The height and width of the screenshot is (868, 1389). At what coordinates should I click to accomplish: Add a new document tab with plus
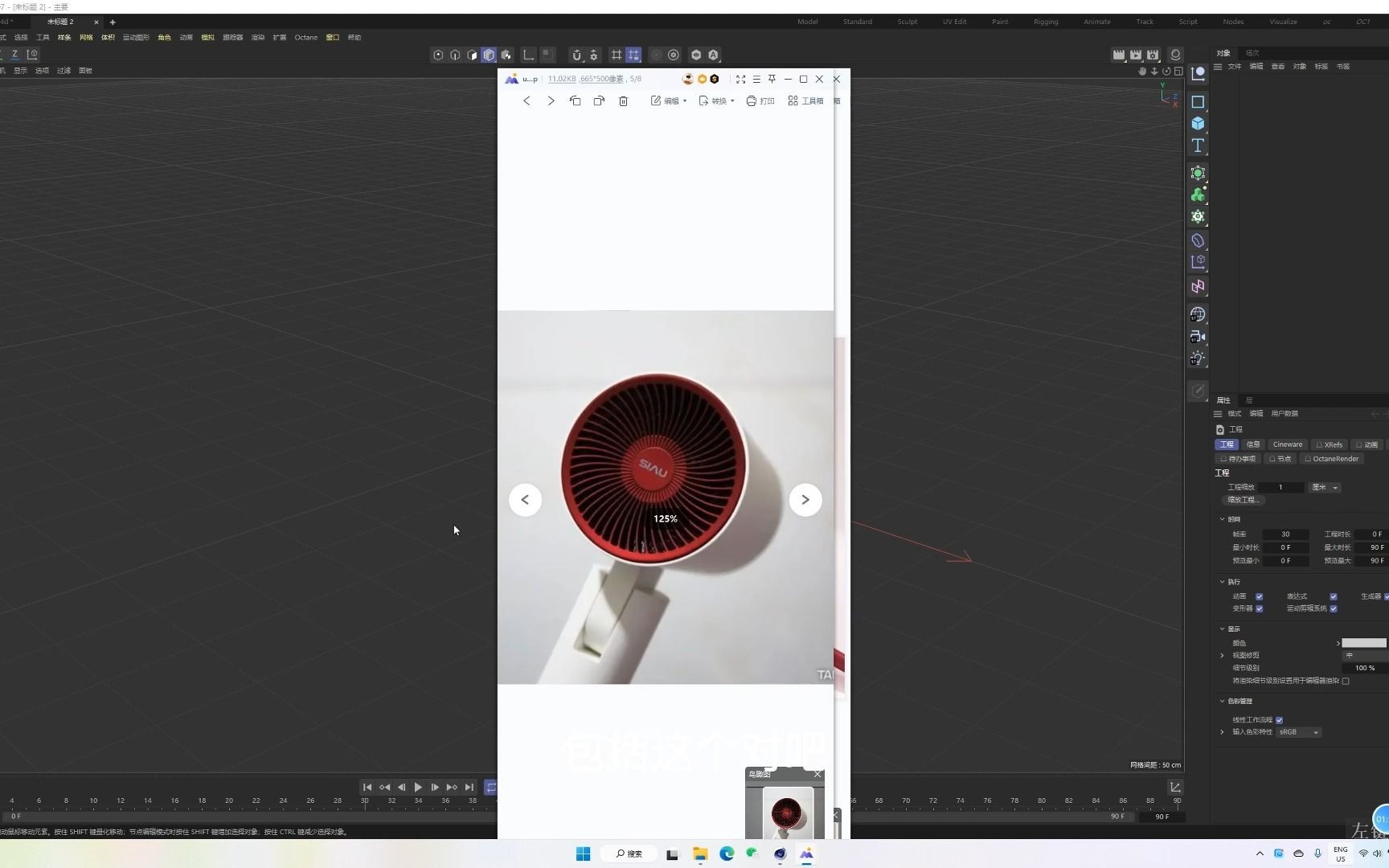coord(113,22)
